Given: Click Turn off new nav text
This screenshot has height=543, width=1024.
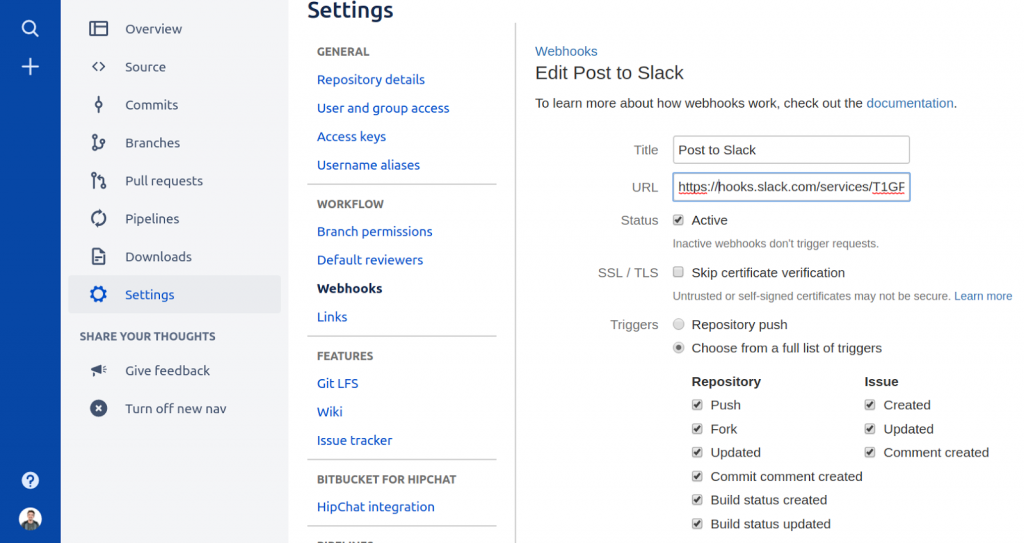Looking at the screenshot, I should coord(176,408).
